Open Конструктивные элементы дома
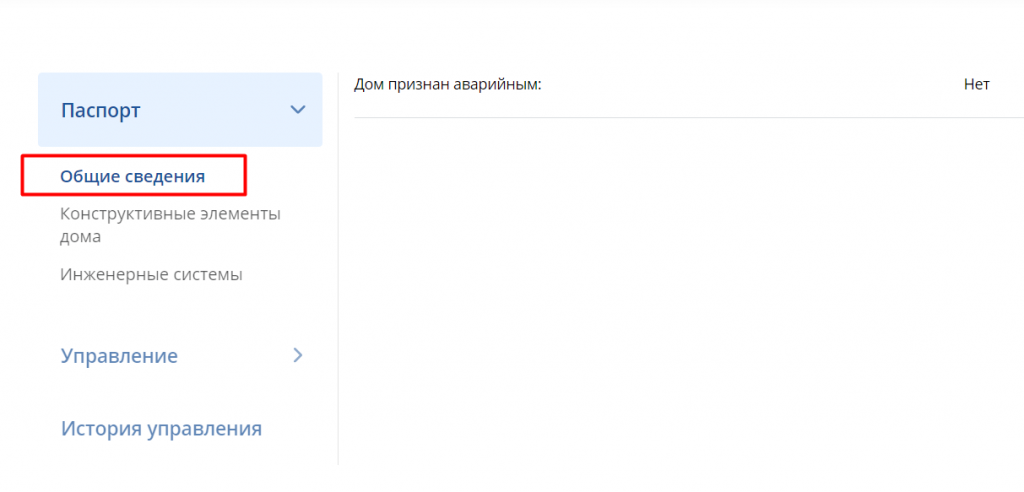 [x=170, y=225]
